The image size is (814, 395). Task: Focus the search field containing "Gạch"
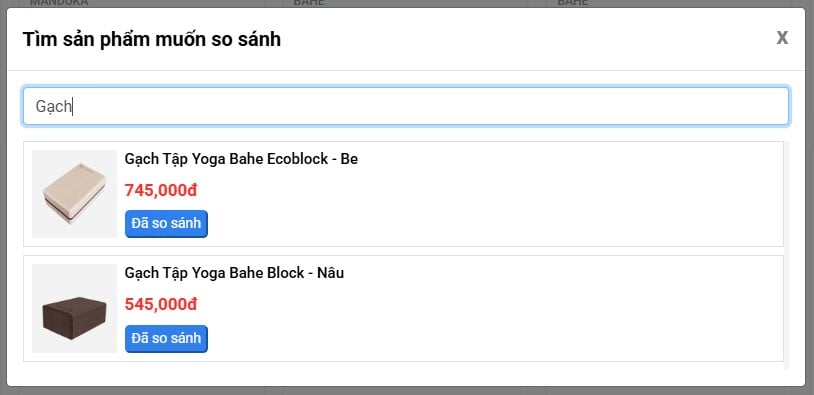pyautogui.click(x=406, y=106)
